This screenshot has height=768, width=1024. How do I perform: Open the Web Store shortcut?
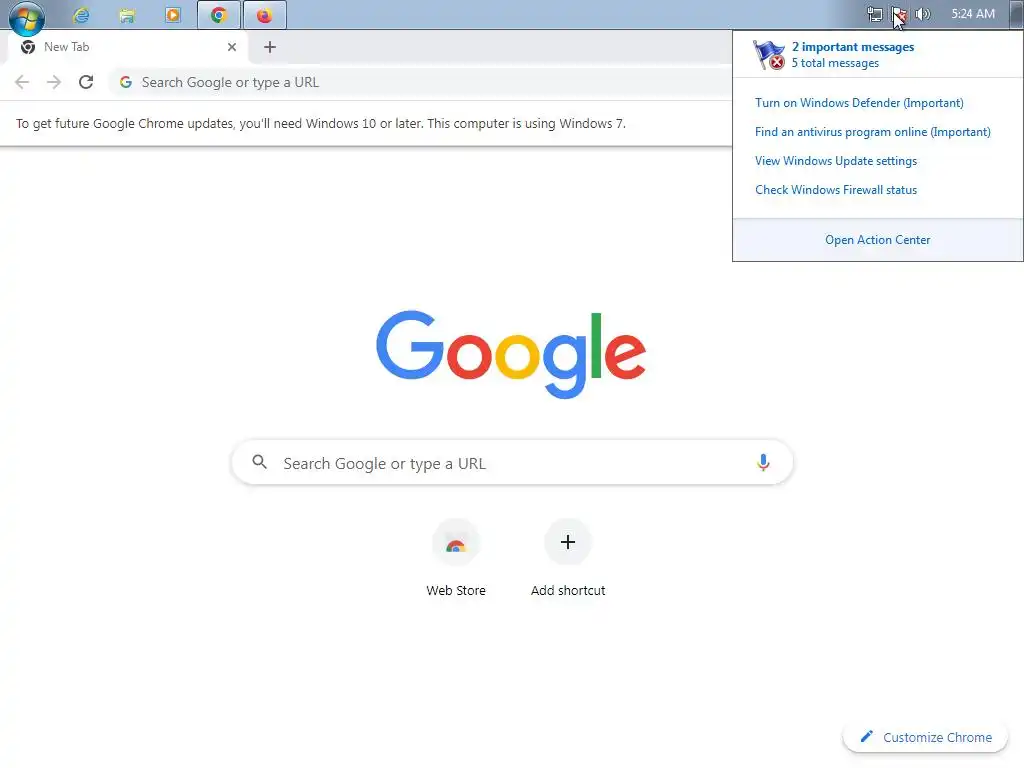pos(456,543)
